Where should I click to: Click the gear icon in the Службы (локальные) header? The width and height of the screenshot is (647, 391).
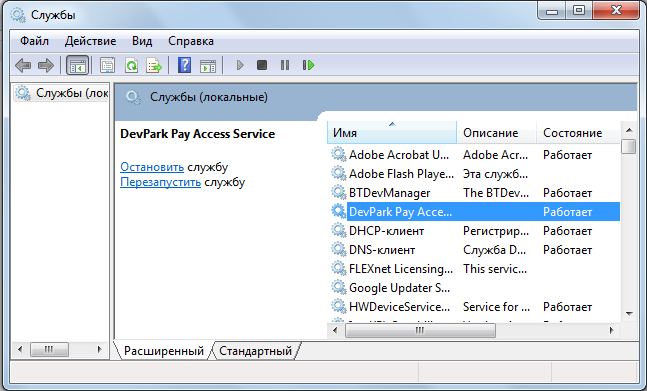click(133, 97)
